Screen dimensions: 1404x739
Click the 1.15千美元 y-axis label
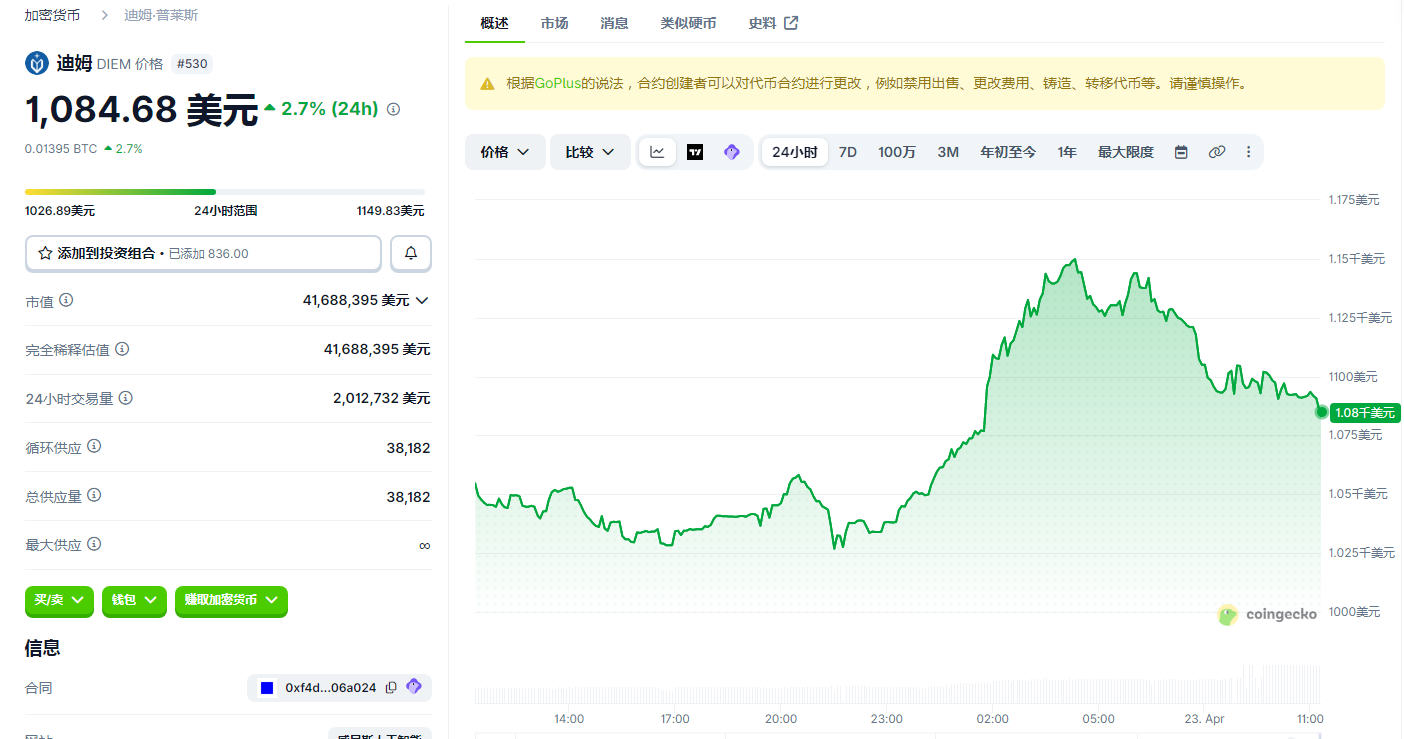coord(1357,259)
